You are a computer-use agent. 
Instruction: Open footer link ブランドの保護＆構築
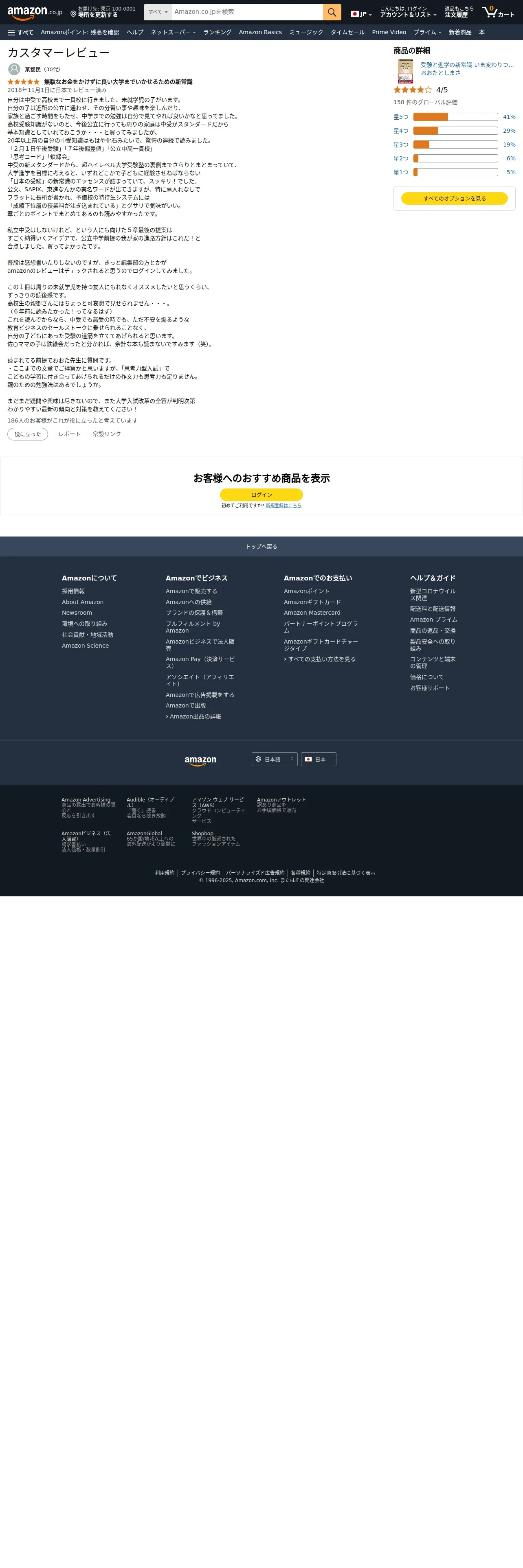[x=194, y=613]
